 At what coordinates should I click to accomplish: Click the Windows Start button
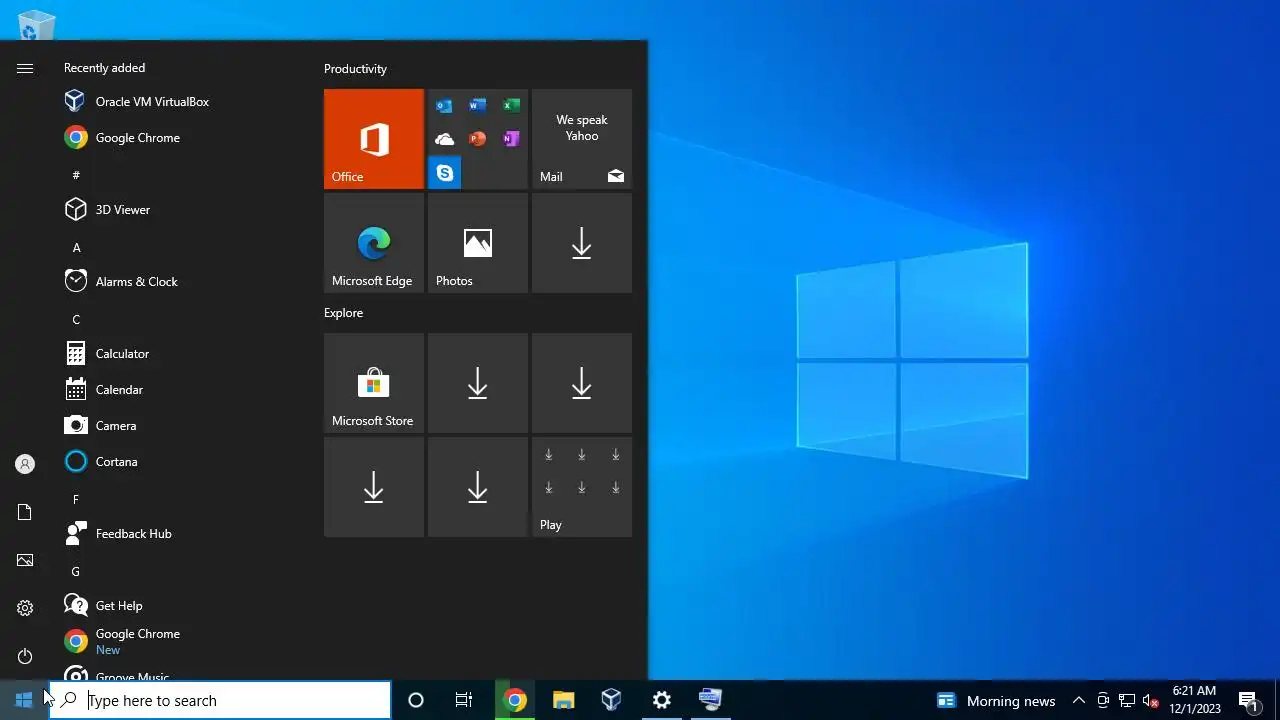pos(24,700)
